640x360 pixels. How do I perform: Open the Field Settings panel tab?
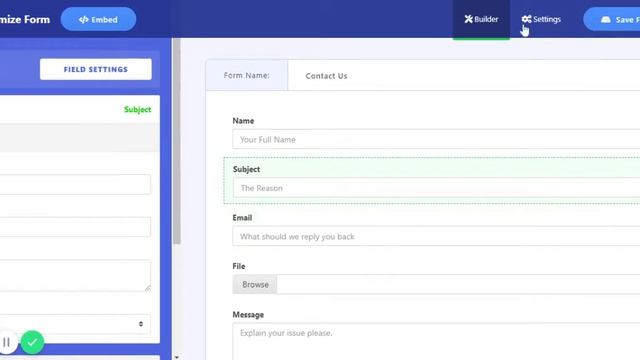pyautogui.click(x=96, y=69)
